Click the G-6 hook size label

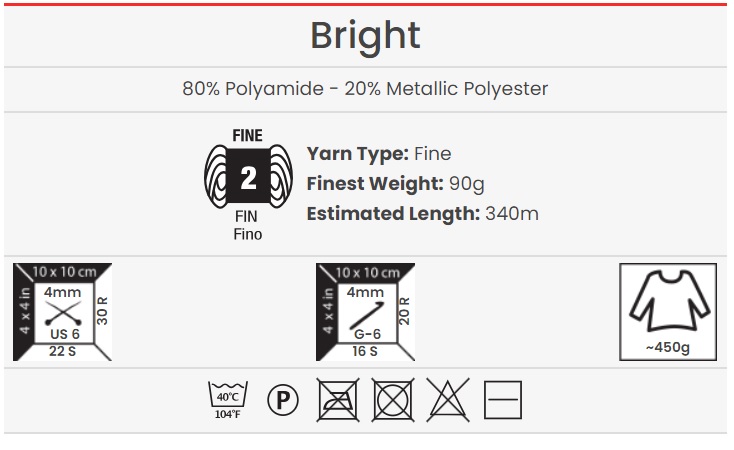[363, 333]
